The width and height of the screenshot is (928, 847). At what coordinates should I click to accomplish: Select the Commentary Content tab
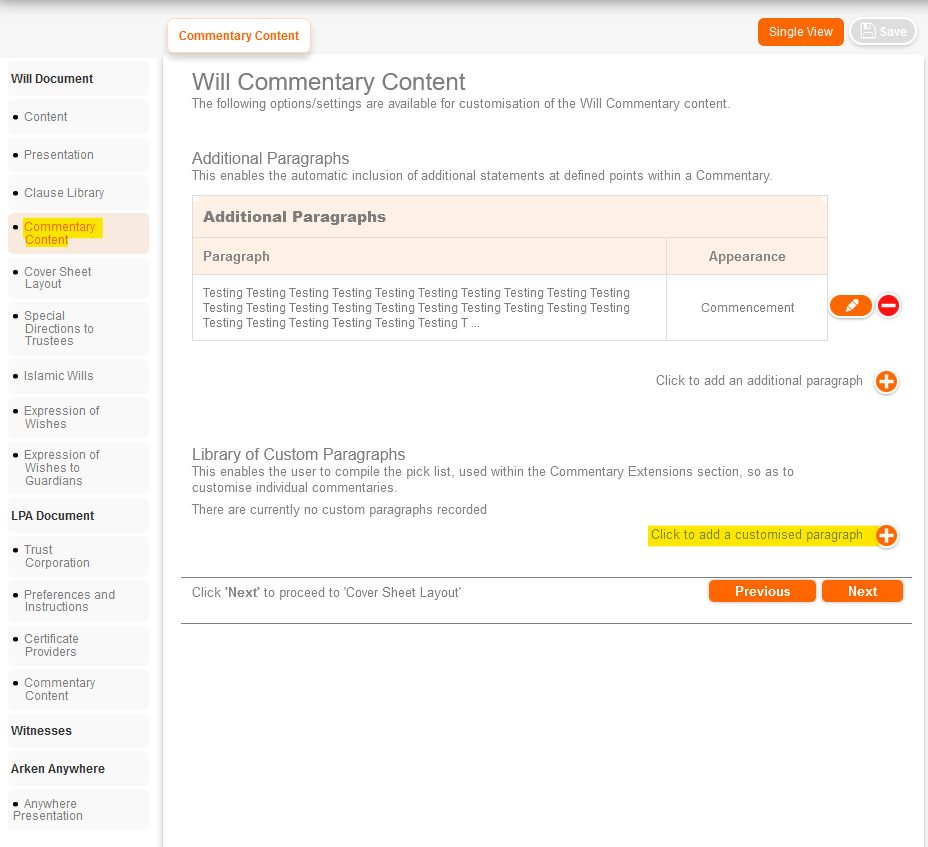239,36
